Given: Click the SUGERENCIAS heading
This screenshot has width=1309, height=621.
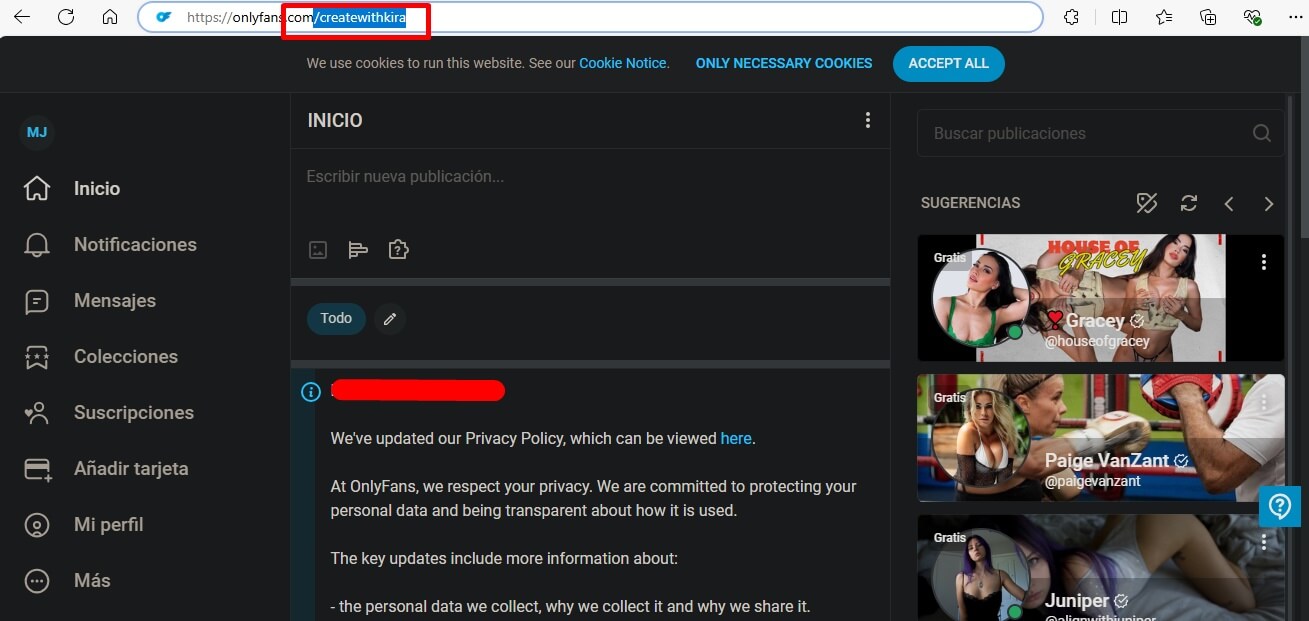Looking at the screenshot, I should tap(970, 203).
